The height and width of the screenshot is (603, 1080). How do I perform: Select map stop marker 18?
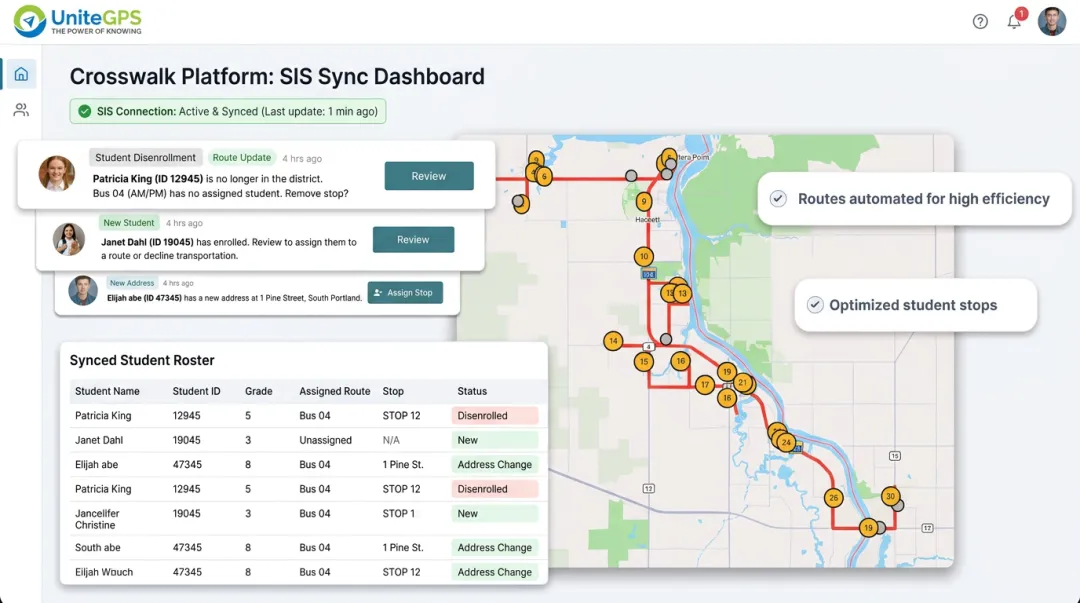(727, 398)
